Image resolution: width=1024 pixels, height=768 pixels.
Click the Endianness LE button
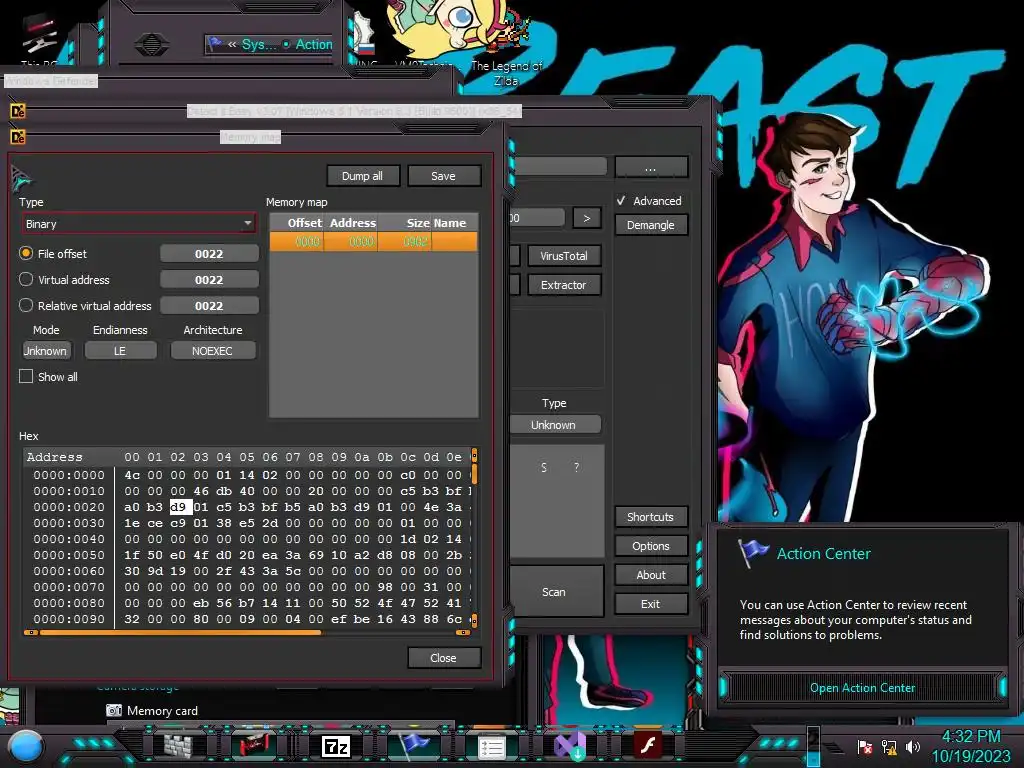click(x=120, y=351)
